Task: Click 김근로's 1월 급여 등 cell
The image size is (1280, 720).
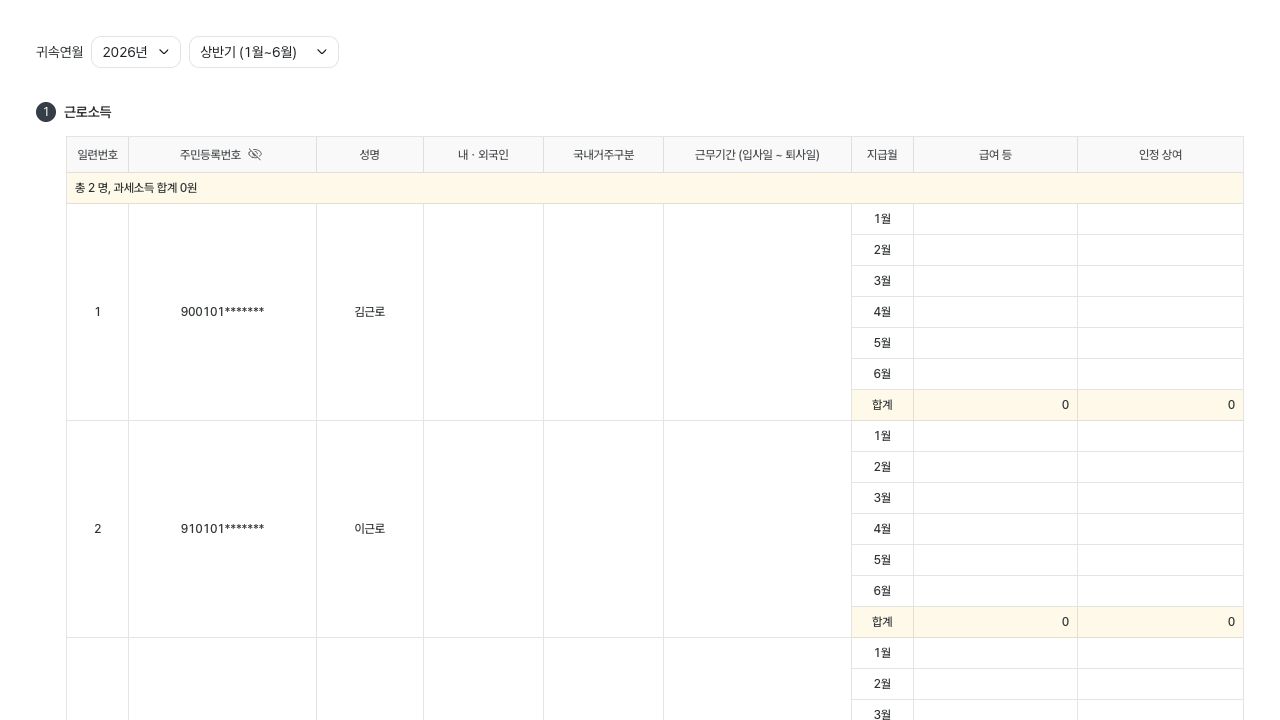Action: (995, 219)
